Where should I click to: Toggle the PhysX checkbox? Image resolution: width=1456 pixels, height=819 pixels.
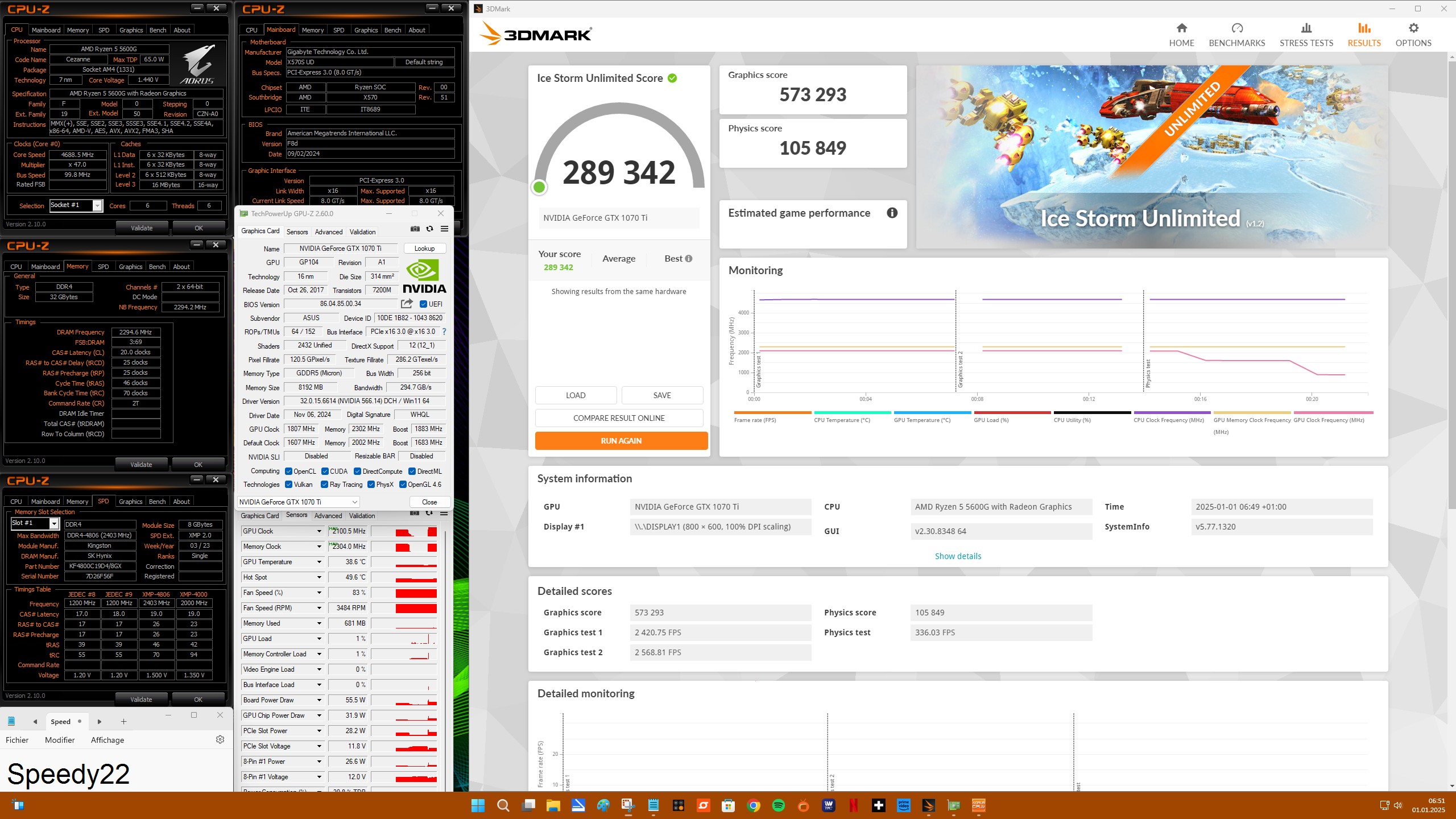pyautogui.click(x=371, y=485)
